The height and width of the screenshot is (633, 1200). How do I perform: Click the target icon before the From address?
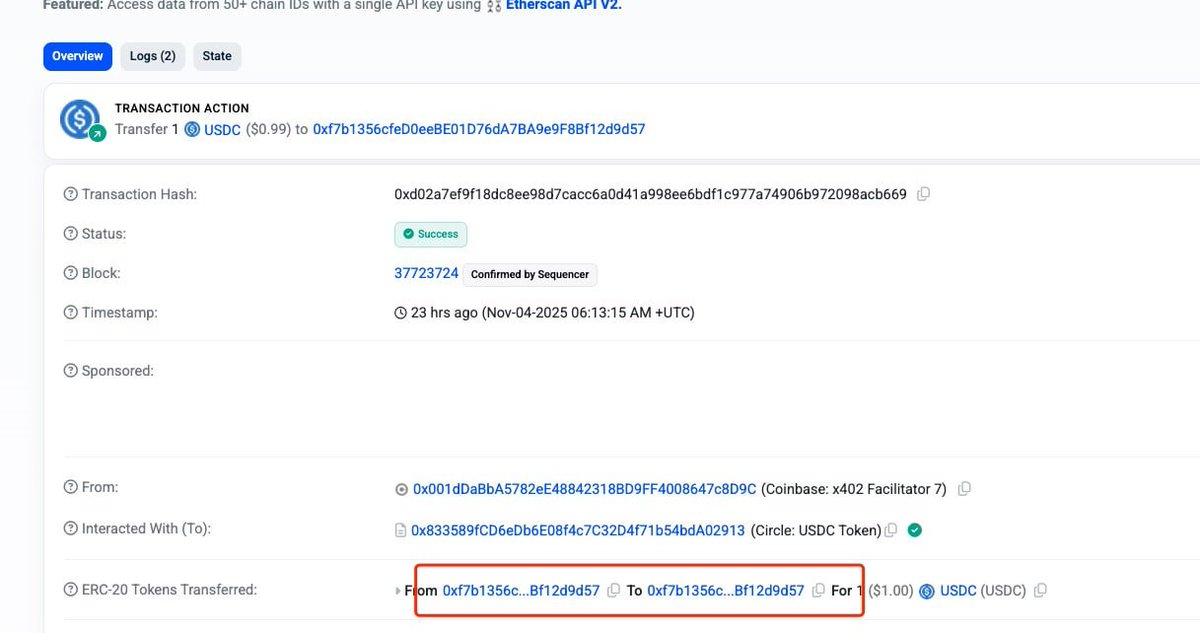point(400,488)
